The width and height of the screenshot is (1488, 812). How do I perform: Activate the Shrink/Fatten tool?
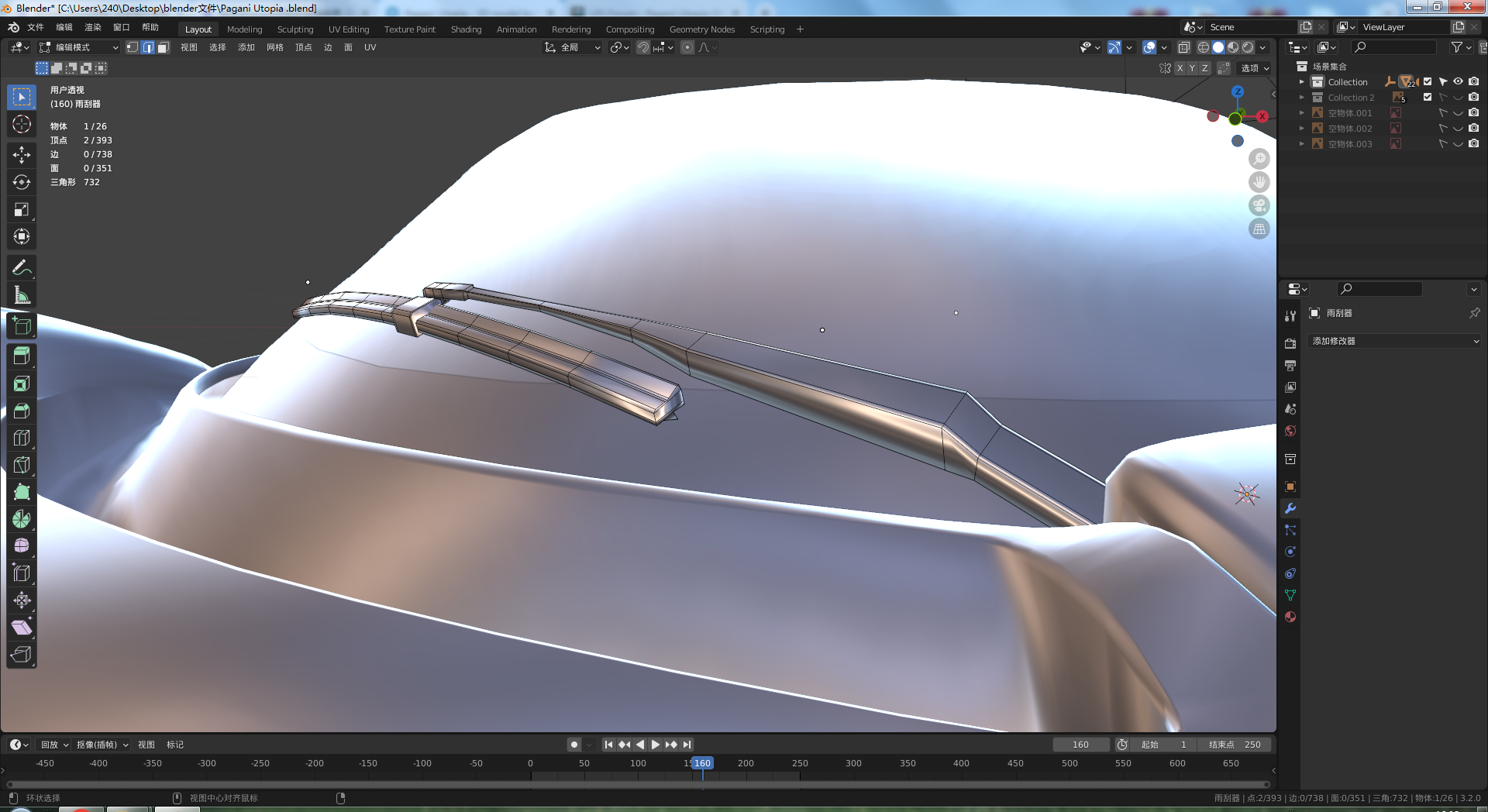coord(22,600)
